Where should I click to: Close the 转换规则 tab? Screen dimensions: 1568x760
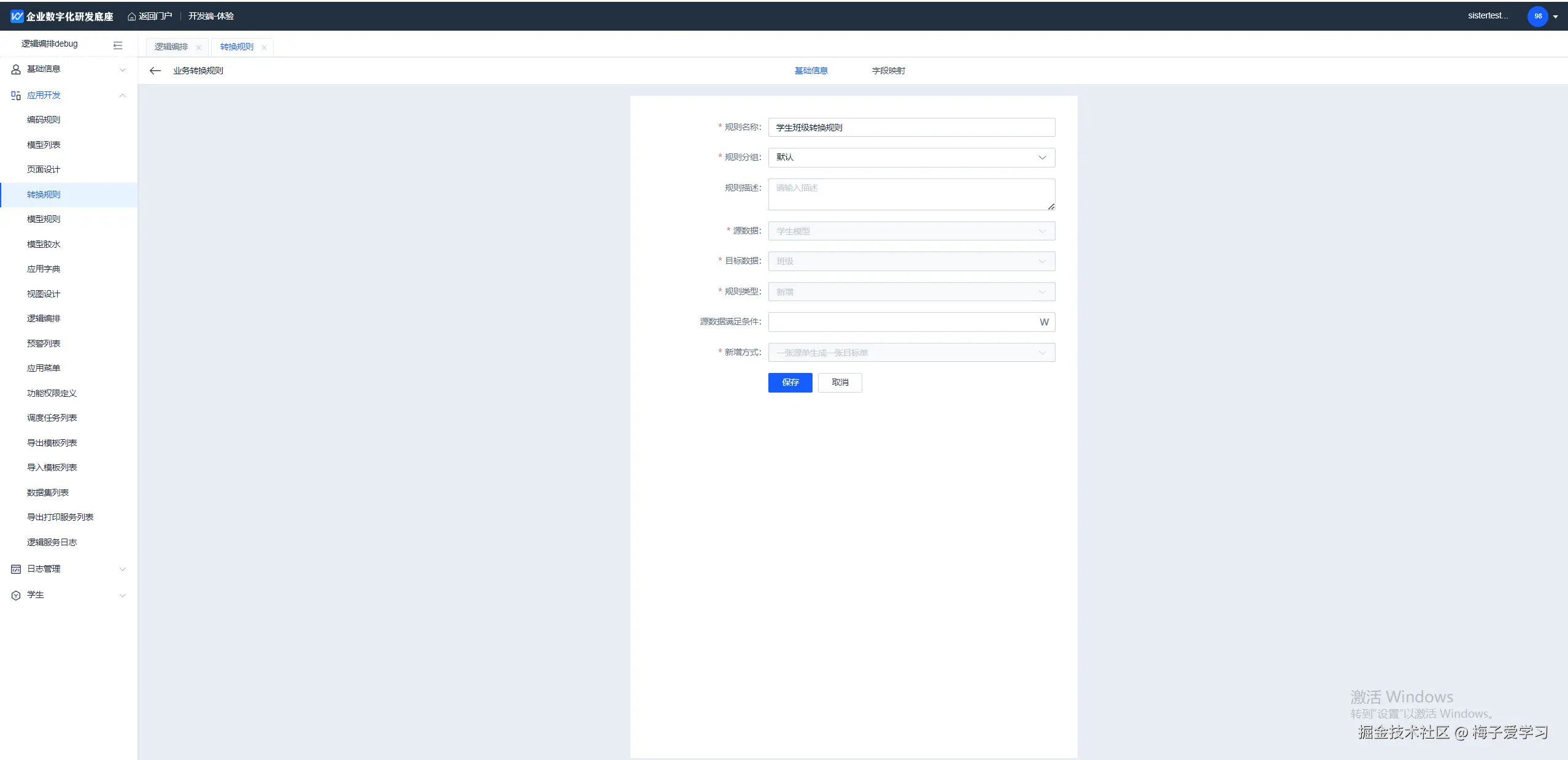click(265, 48)
